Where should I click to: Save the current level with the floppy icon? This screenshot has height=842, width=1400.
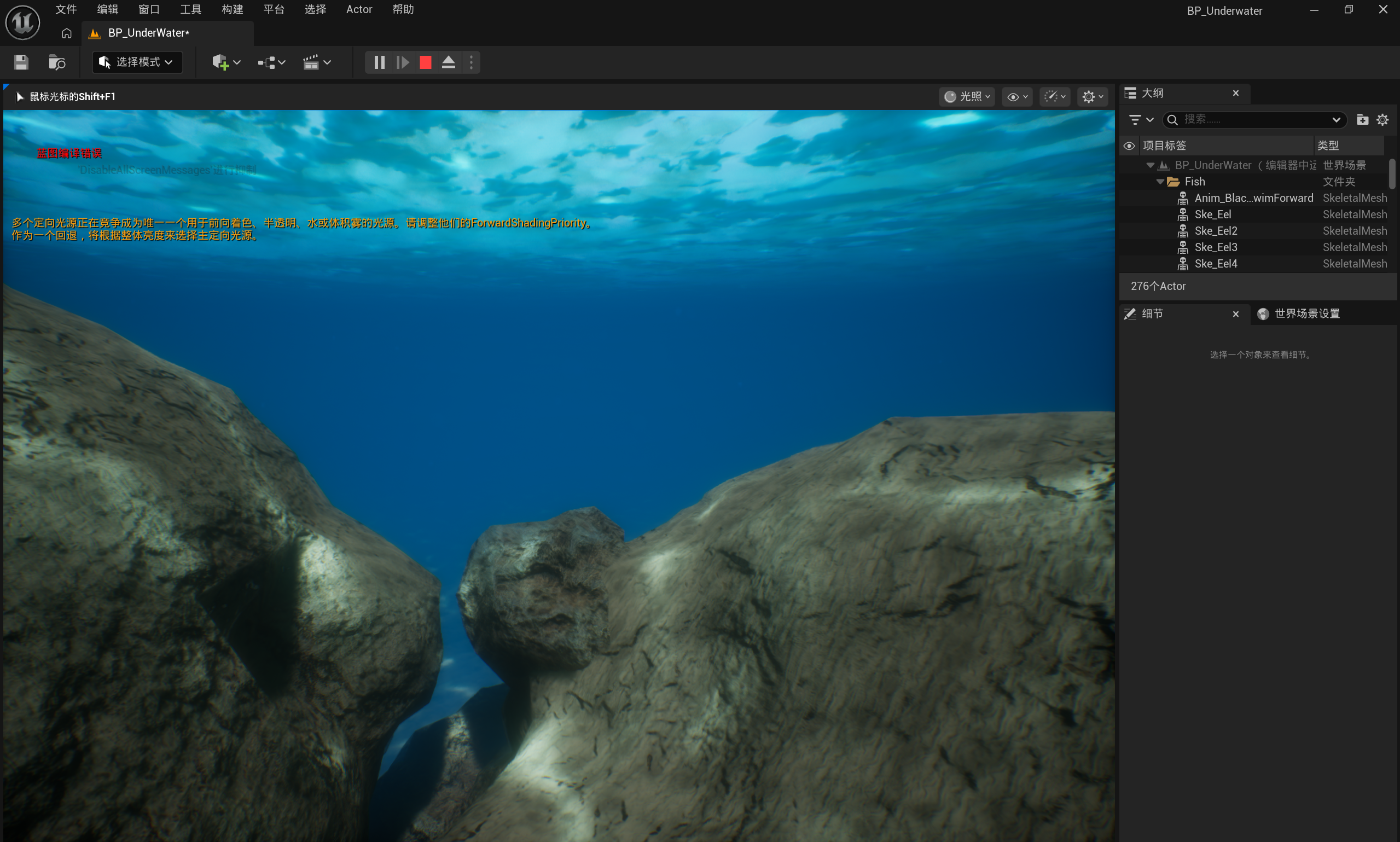(21, 62)
